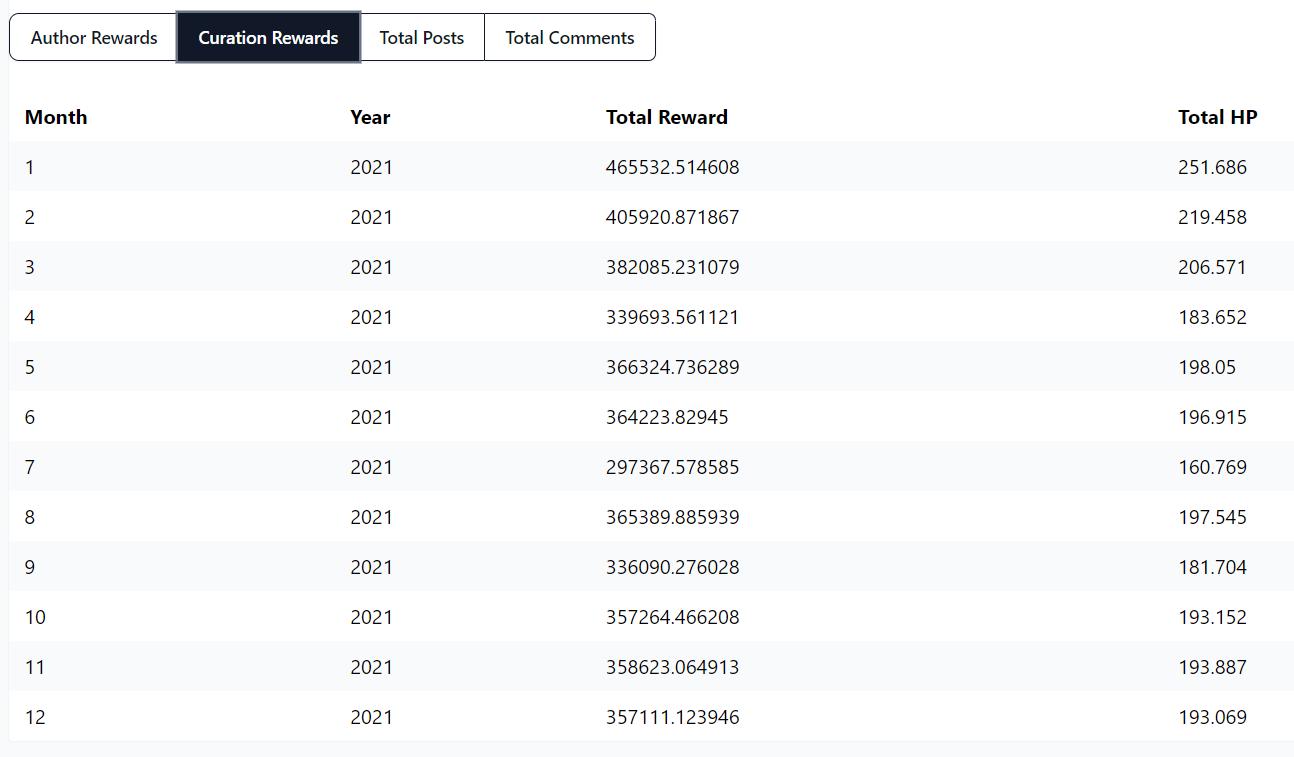This screenshot has height=757, width=1294.
Task: Click Total HP value 198.05
Action: coord(1207,367)
